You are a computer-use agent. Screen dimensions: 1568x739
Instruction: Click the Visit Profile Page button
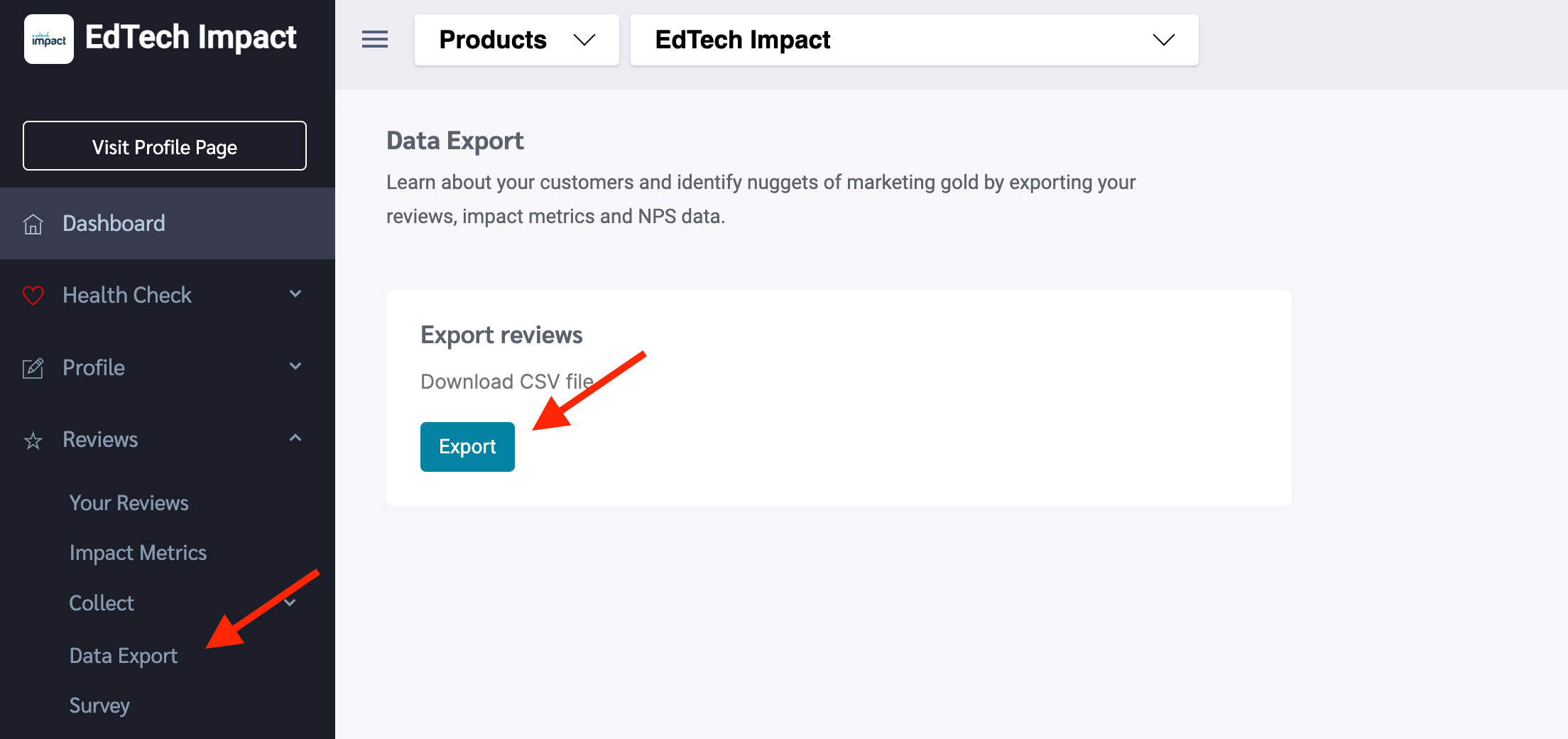pyautogui.click(x=165, y=146)
